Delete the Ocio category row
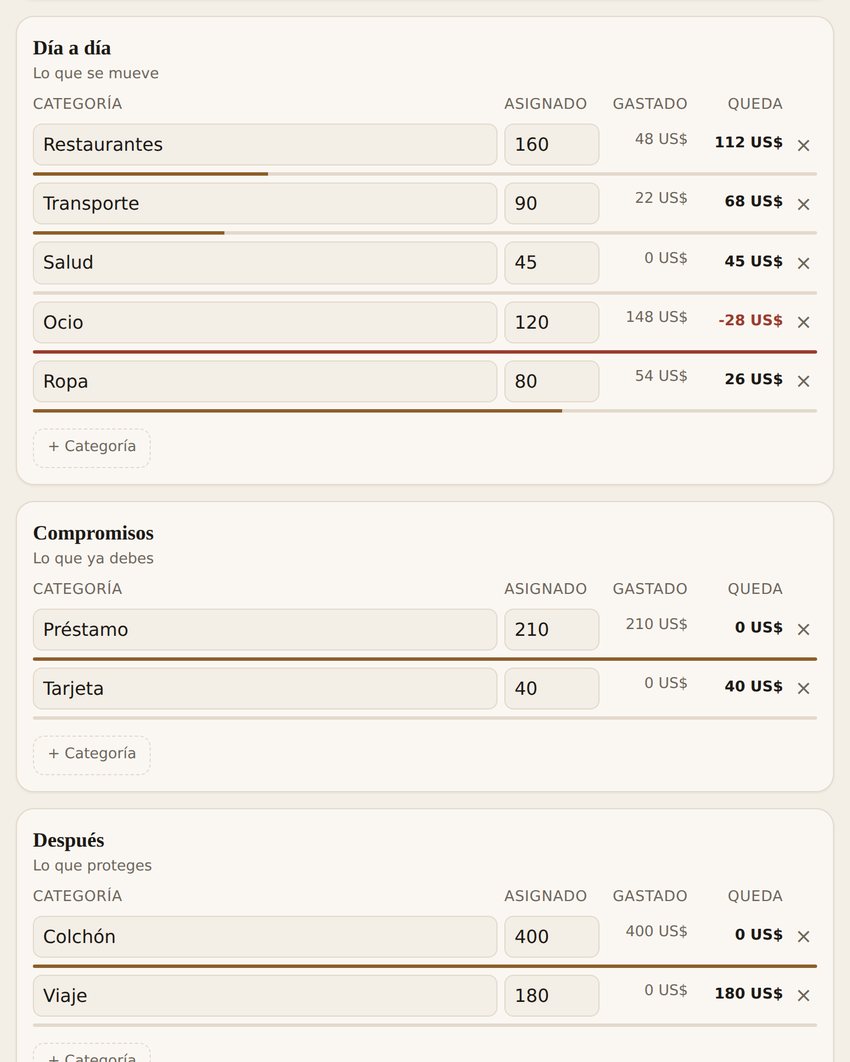 click(803, 322)
